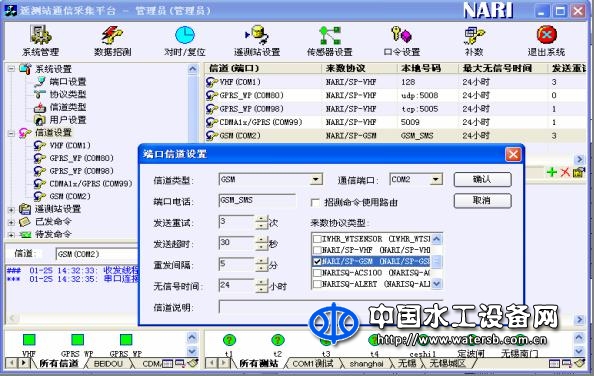Screen dimensions: 594x376
Task: Click 发送超时 spinner control
Action: click(262, 243)
